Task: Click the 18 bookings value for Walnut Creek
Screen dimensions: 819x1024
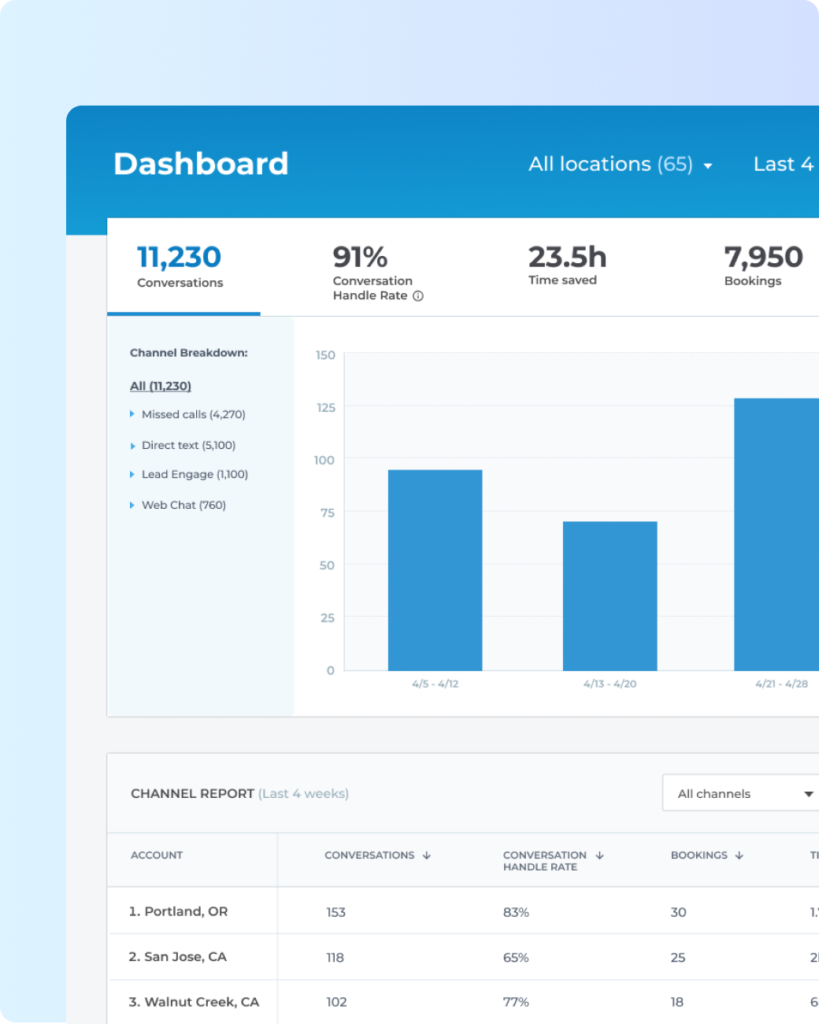Action: tap(677, 1002)
